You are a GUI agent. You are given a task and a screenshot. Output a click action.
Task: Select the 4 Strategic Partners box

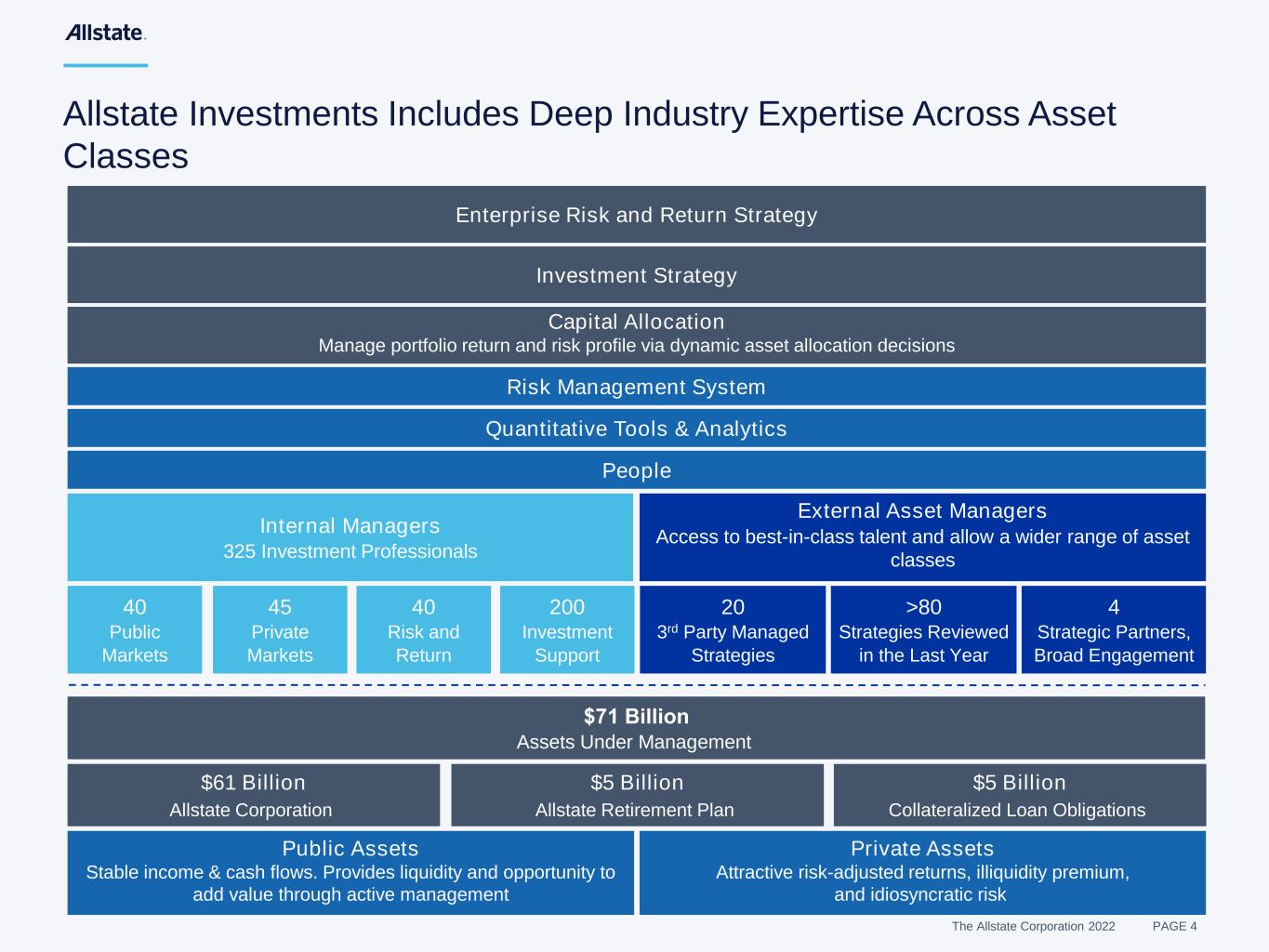tap(1114, 629)
